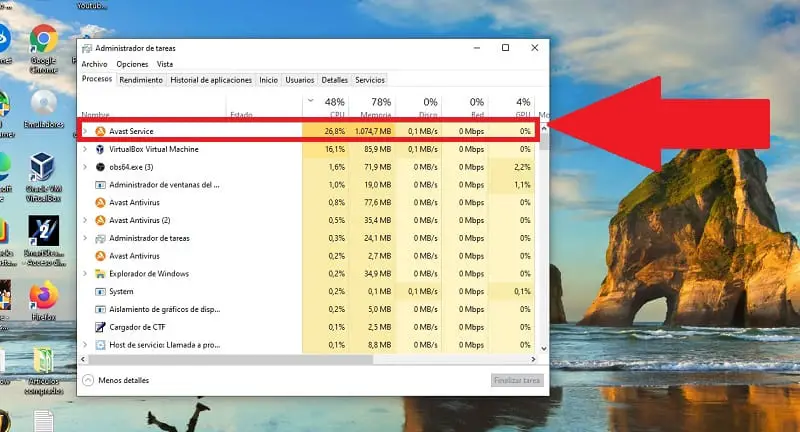Click the Cargador de CTF pen icon
800x432 pixels.
101,327
